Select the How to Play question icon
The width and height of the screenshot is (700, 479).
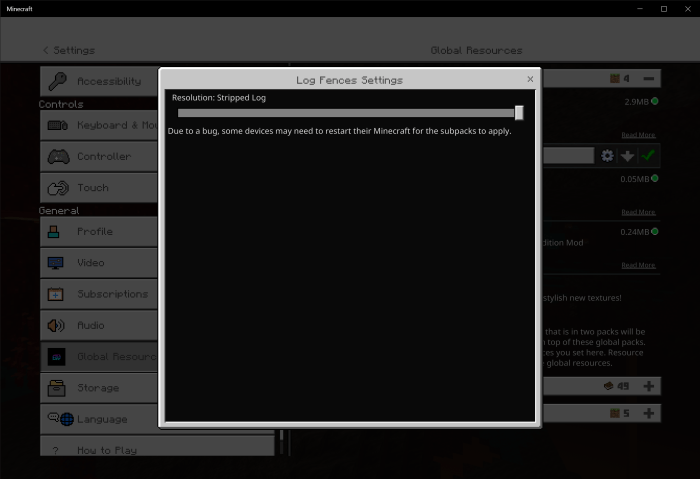click(x=55, y=450)
